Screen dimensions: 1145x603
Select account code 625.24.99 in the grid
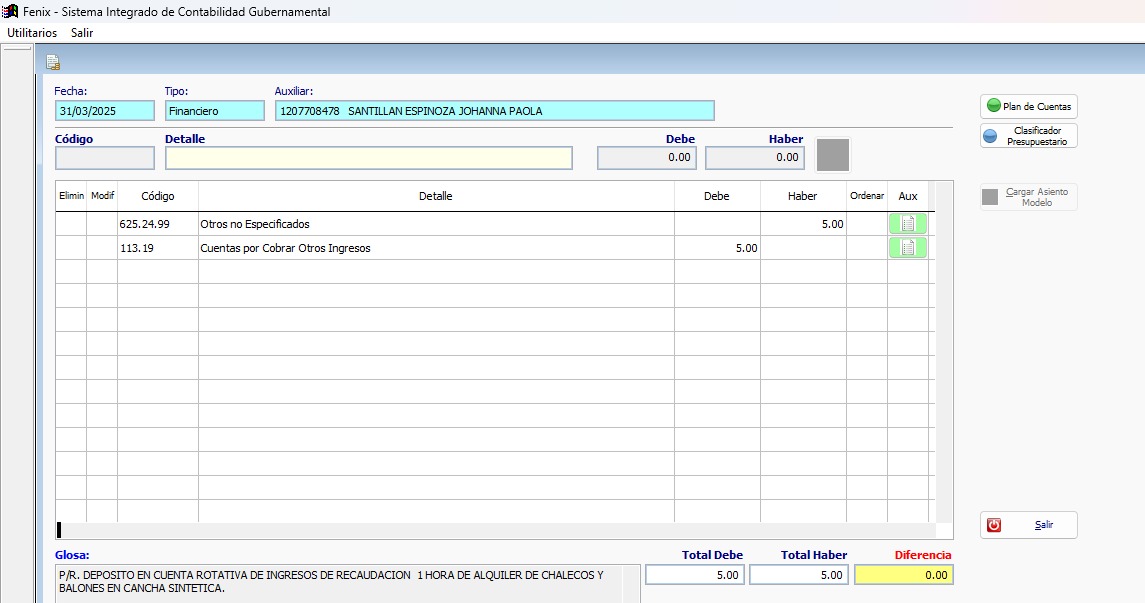pyautogui.click(x=145, y=225)
